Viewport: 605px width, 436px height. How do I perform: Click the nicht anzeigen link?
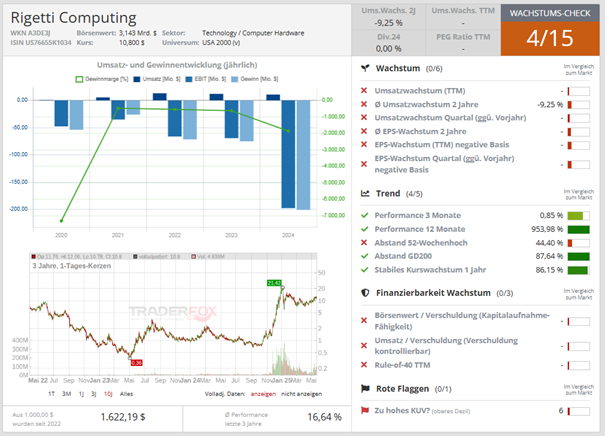pos(301,394)
